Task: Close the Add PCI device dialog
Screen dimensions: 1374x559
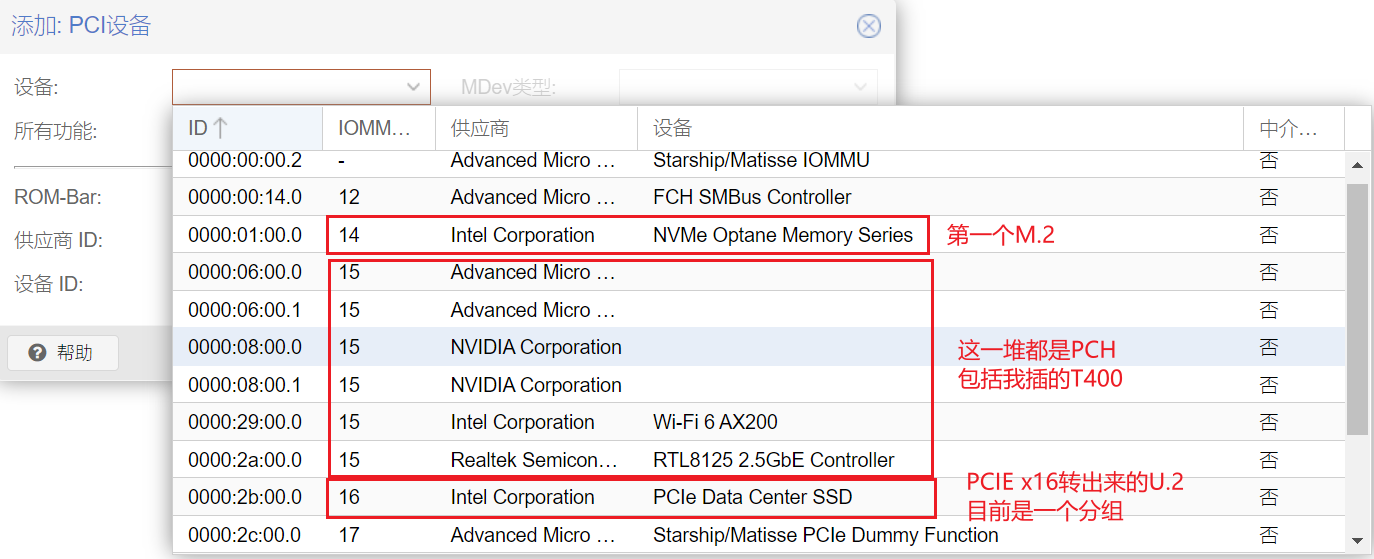Action: 869,26
